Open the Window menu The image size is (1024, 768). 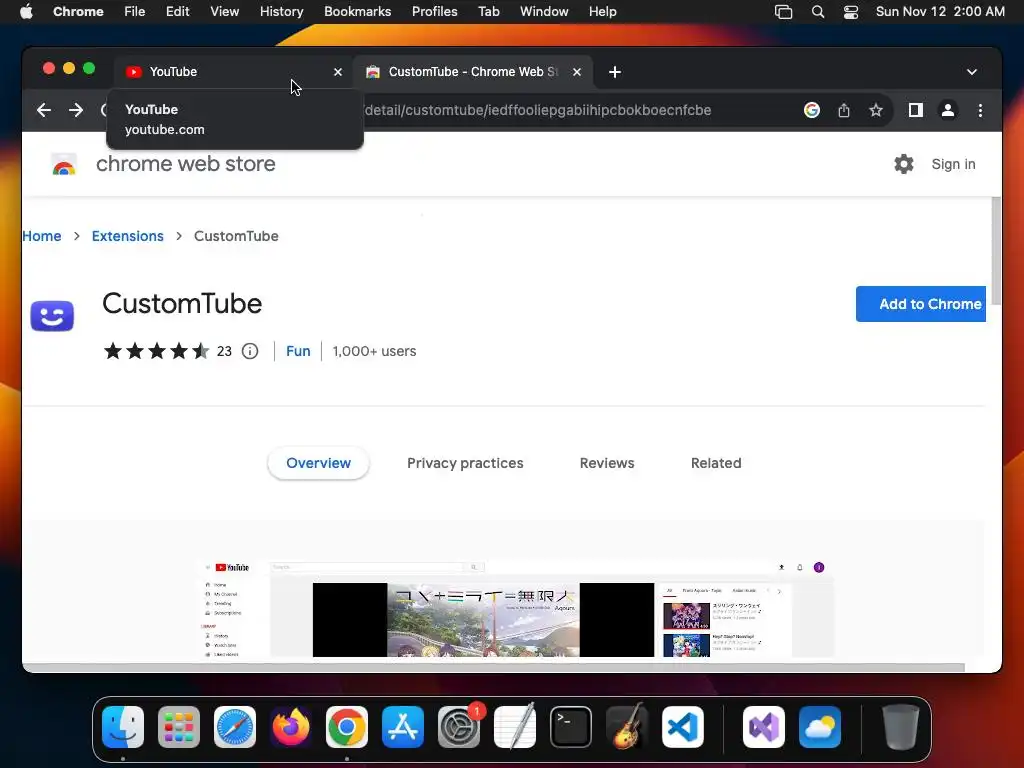tap(544, 12)
